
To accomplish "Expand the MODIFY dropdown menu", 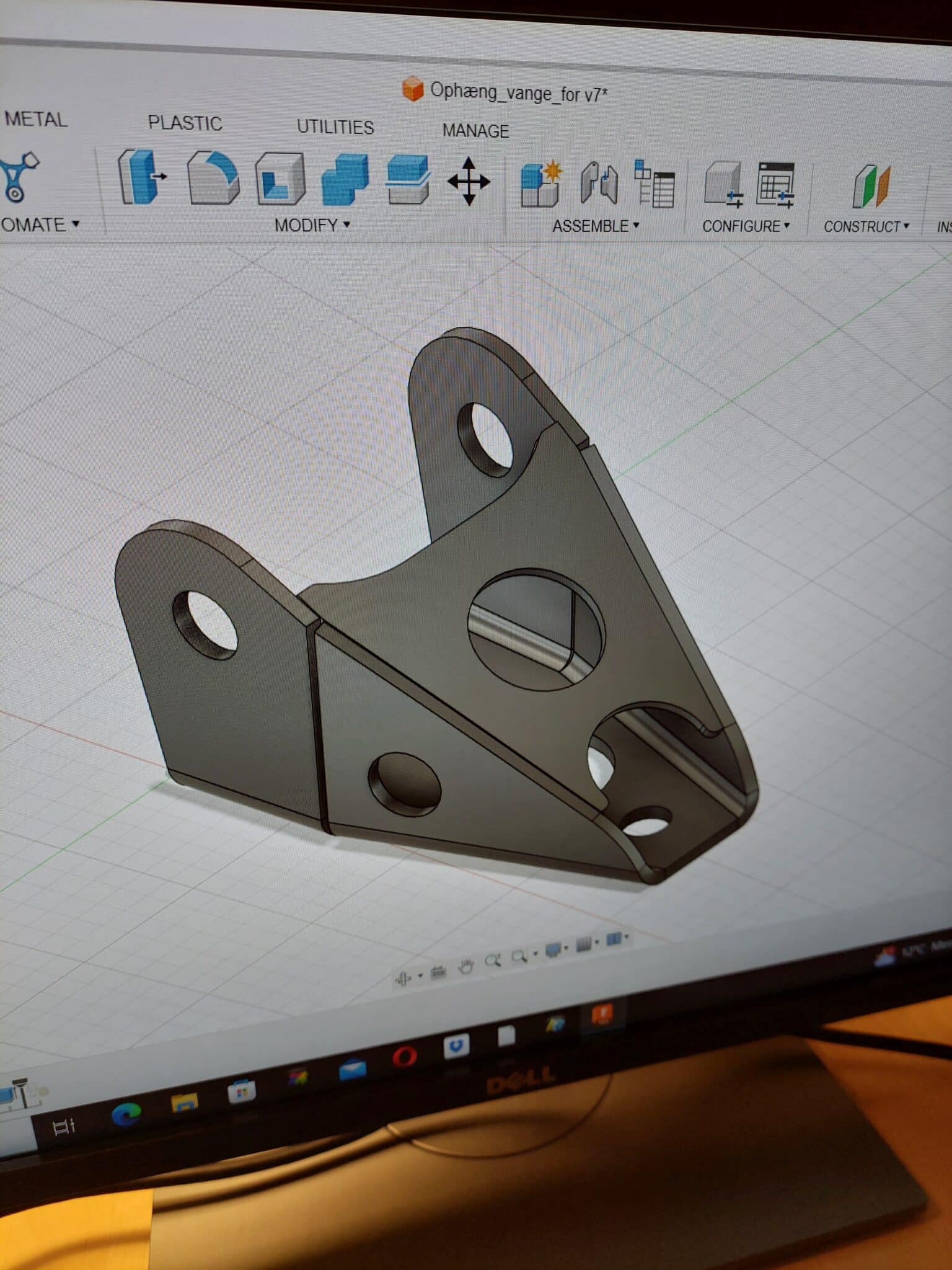I will 312,225.
